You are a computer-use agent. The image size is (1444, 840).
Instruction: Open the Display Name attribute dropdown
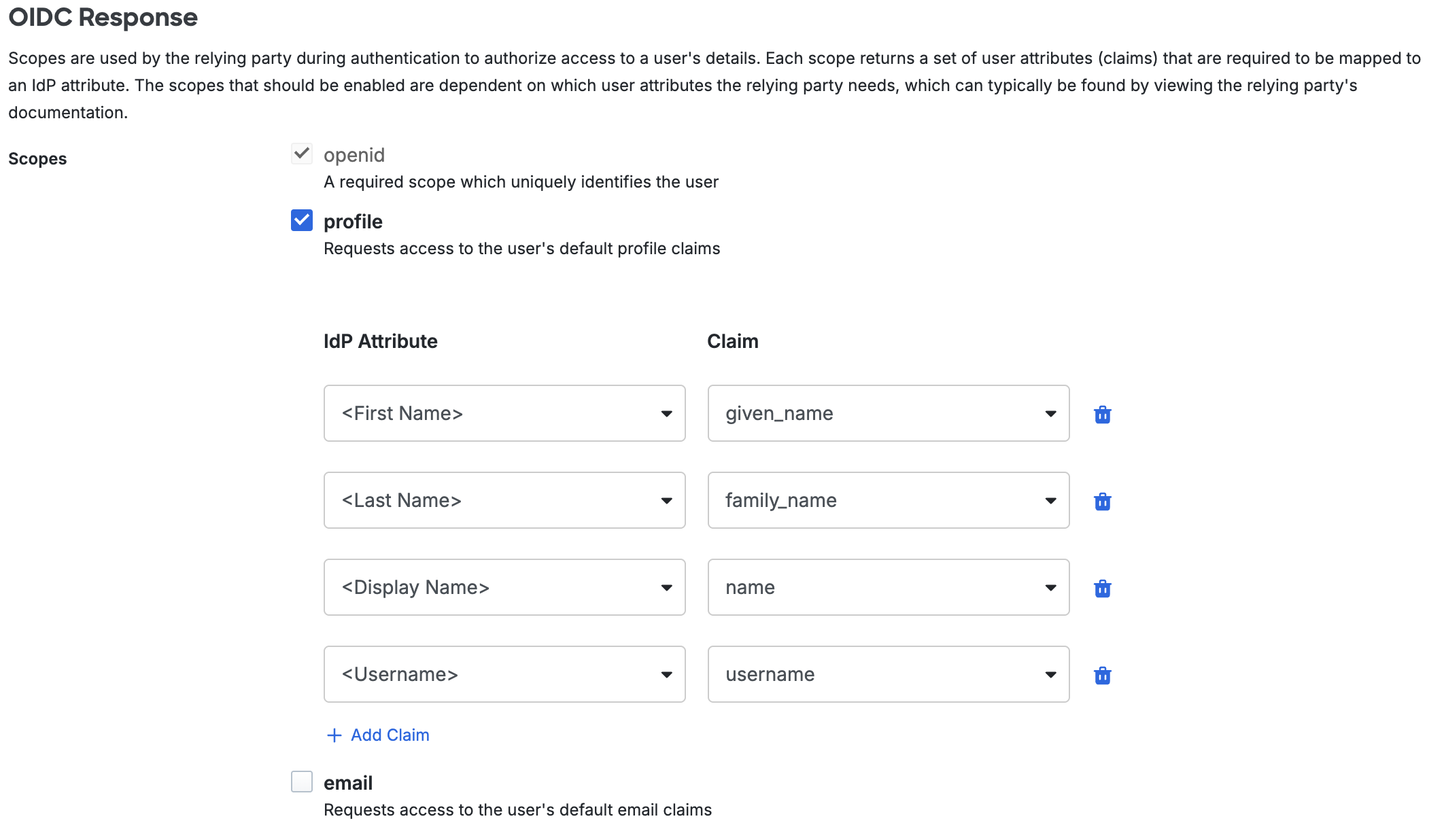504,587
